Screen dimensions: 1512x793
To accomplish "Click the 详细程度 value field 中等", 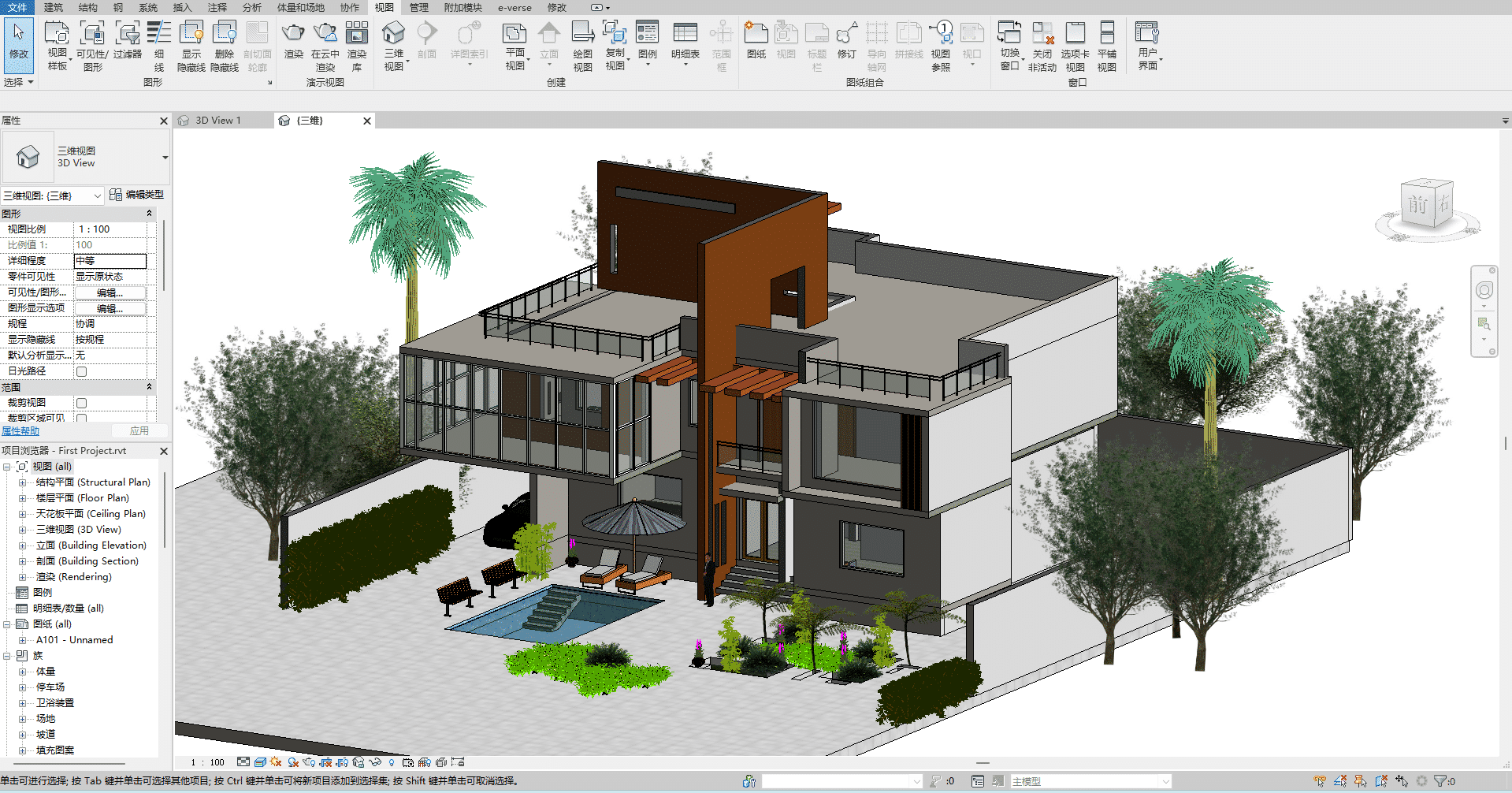I will pos(110,261).
